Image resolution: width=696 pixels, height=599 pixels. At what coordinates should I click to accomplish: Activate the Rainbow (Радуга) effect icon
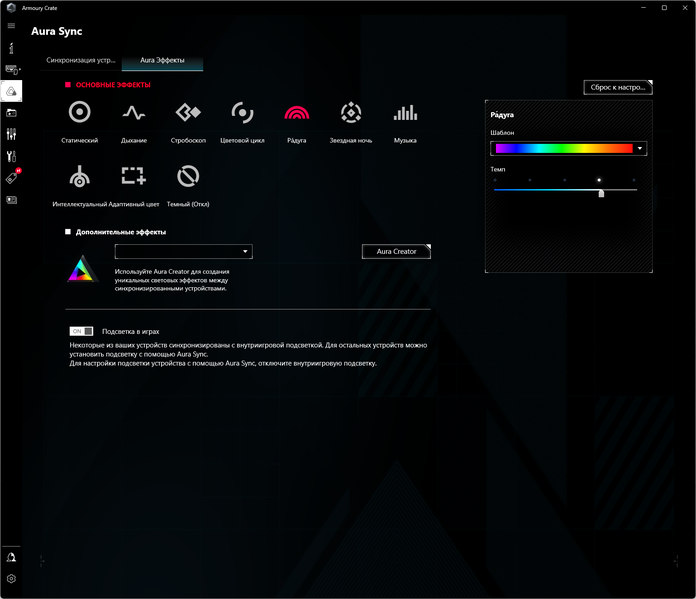[x=297, y=113]
